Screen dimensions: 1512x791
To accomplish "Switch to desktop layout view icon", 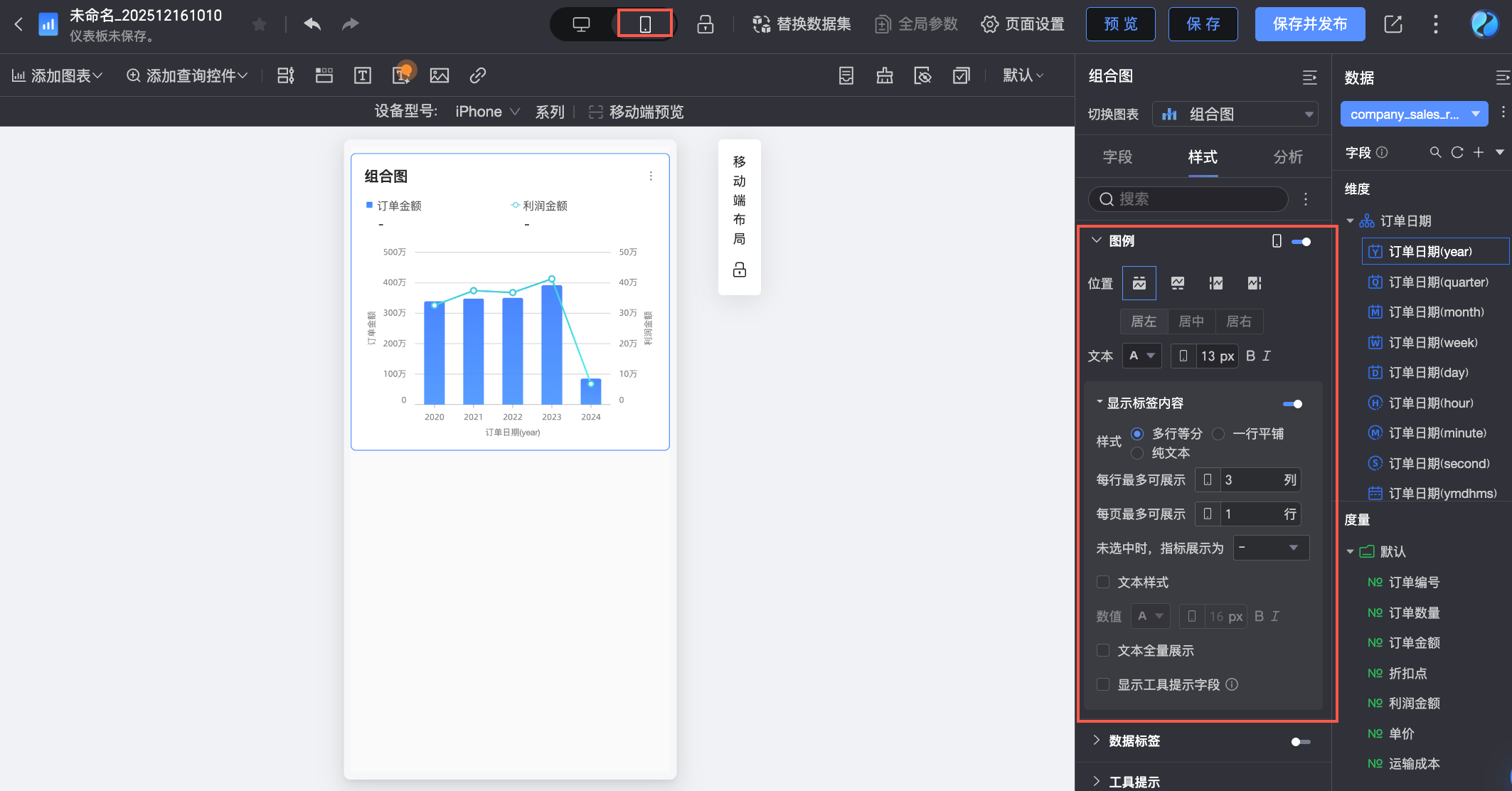I will pos(581,24).
